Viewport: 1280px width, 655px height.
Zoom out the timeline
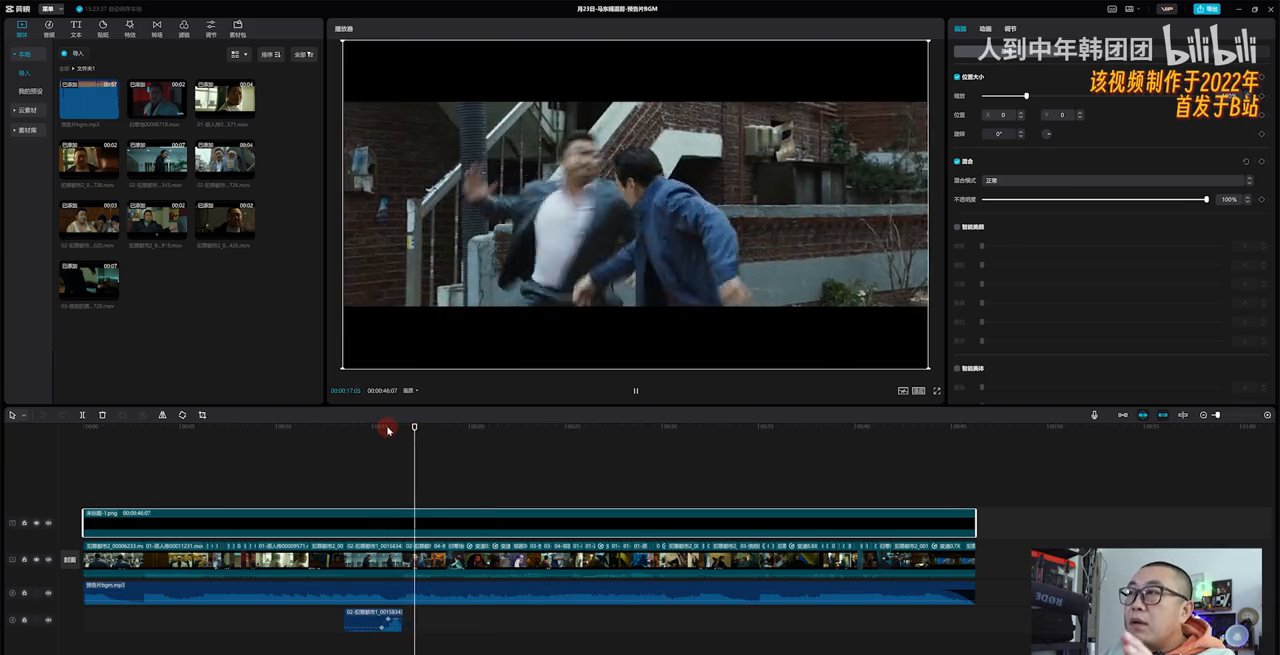[1203, 415]
